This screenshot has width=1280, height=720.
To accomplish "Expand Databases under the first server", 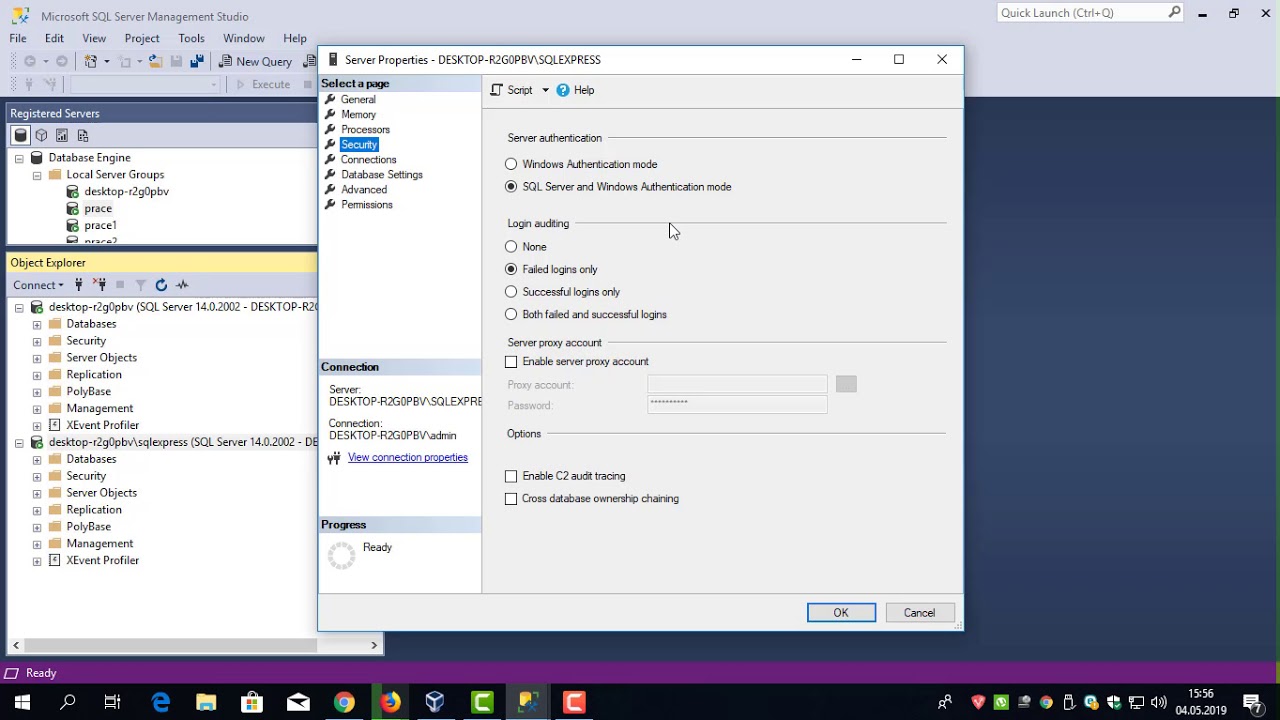I will (37, 324).
